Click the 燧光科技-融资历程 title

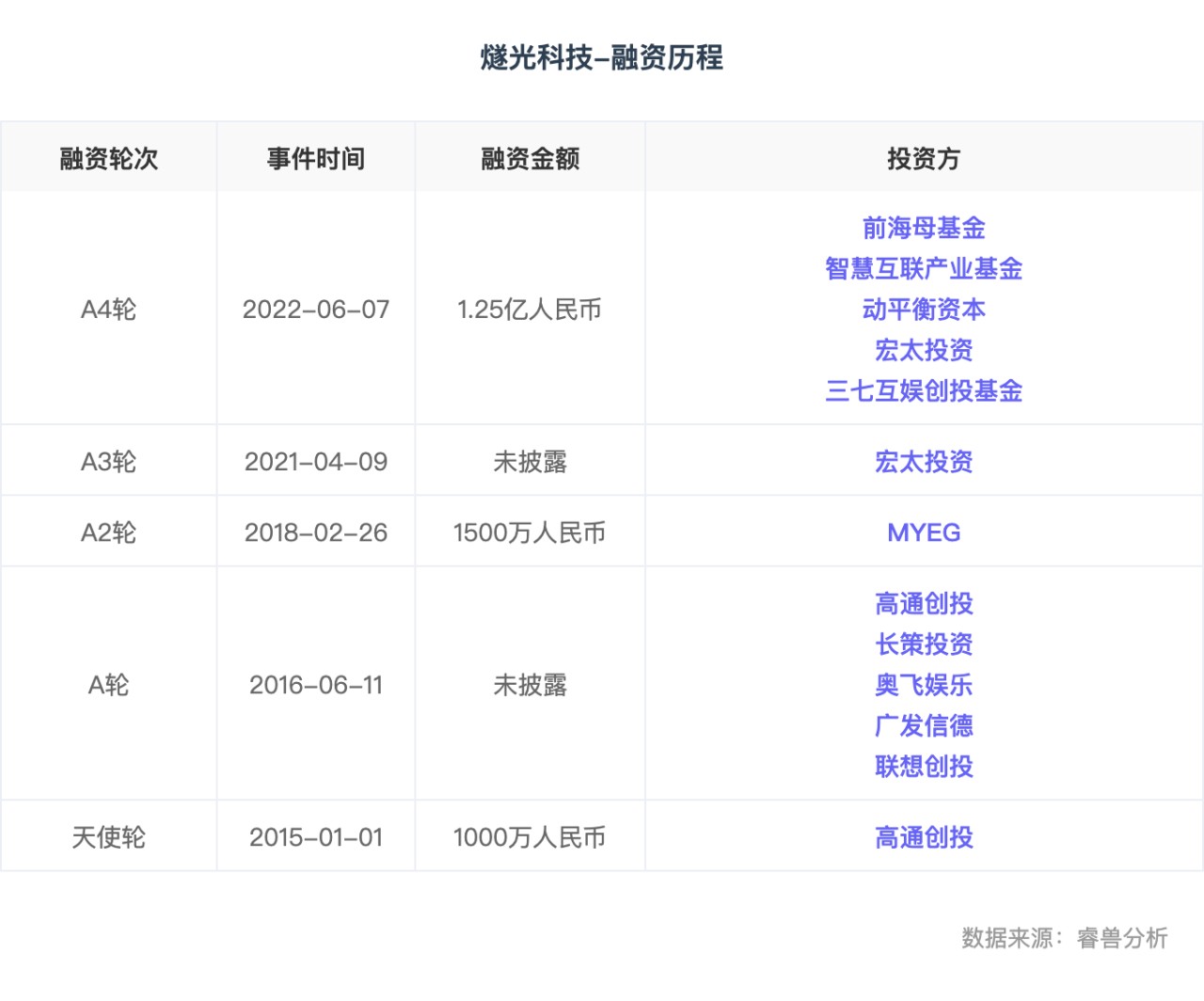click(x=602, y=57)
